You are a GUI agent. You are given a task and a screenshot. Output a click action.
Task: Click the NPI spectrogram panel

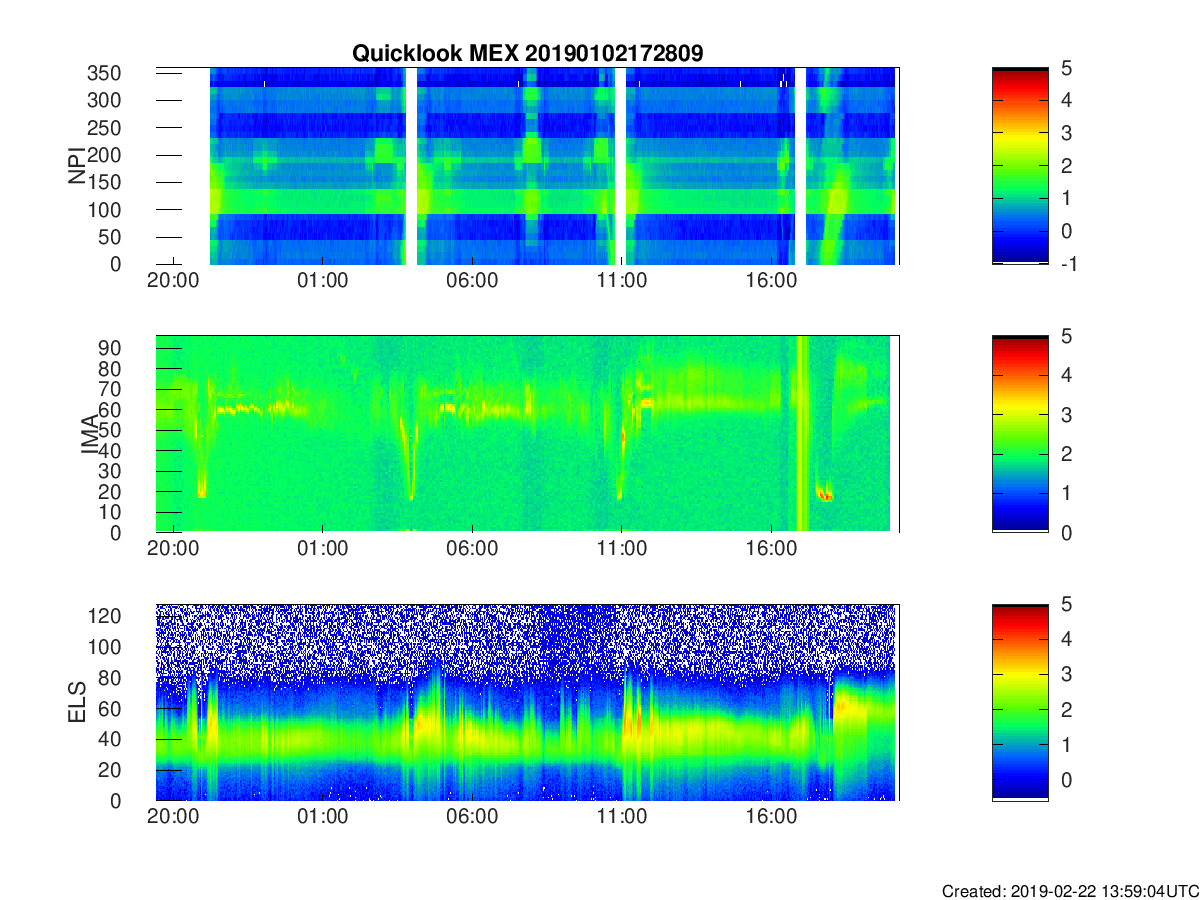click(527, 166)
